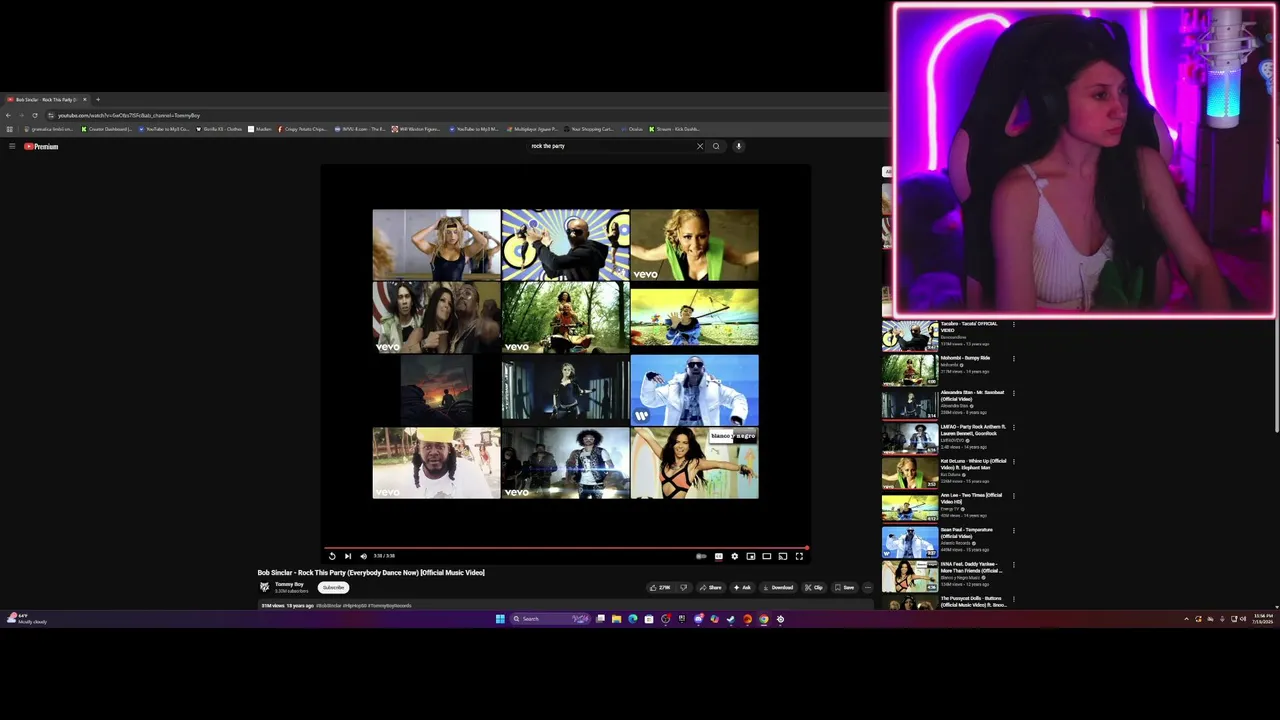
Task: Click the search box containing 'rock the party'
Action: click(x=610, y=146)
